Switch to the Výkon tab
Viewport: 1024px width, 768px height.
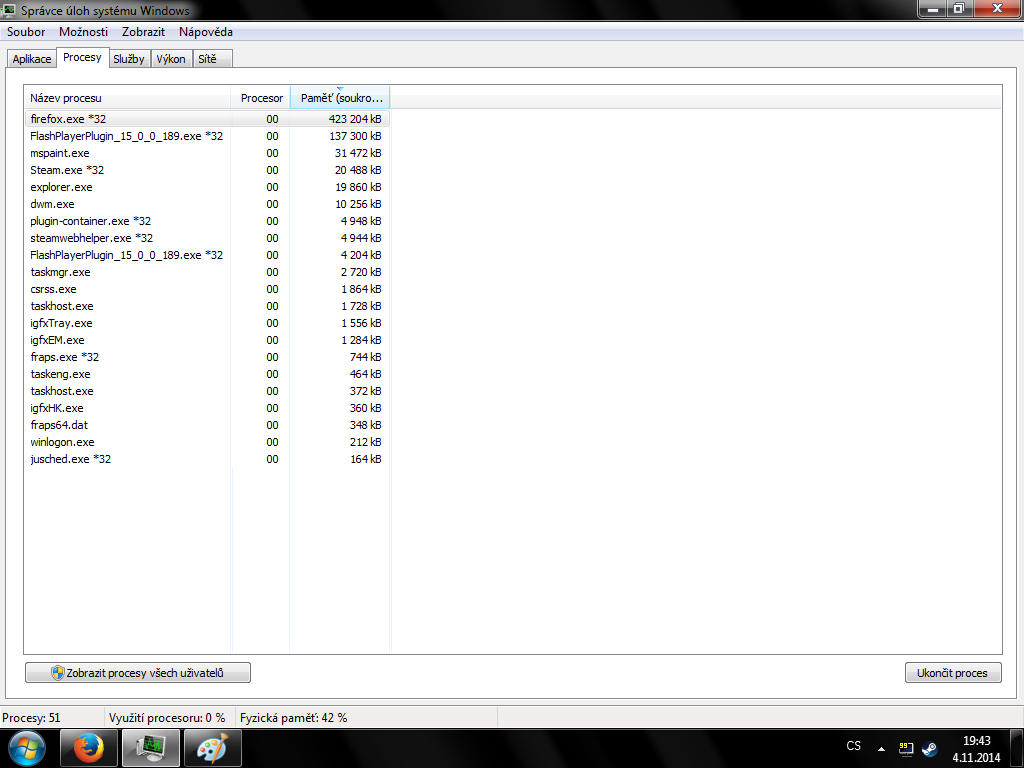(171, 59)
